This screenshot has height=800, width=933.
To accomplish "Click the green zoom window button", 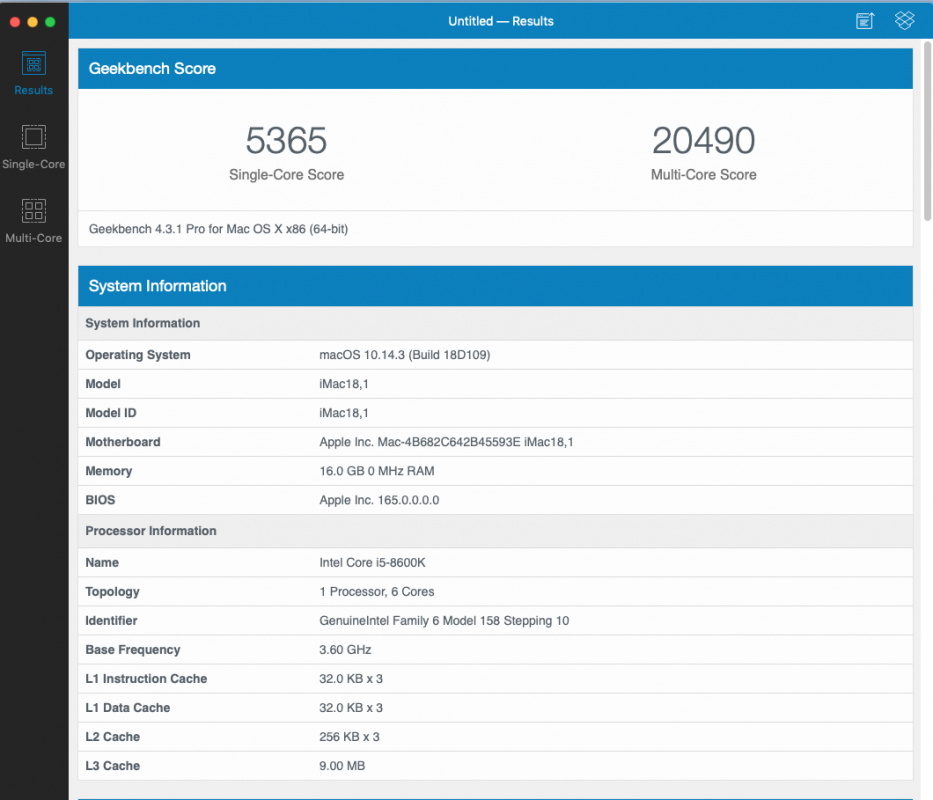I will 51,22.
